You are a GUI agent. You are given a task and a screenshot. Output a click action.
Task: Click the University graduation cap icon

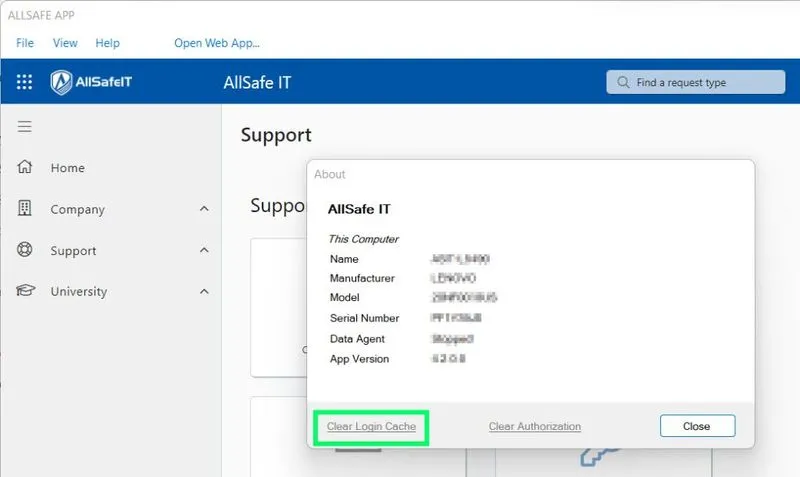pyautogui.click(x=25, y=290)
